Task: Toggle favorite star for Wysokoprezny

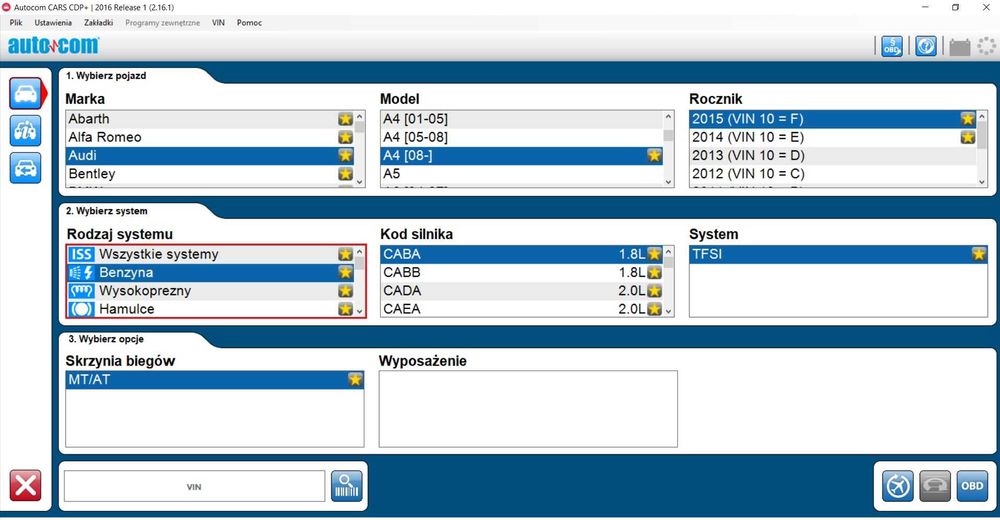Action: coord(345,291)
